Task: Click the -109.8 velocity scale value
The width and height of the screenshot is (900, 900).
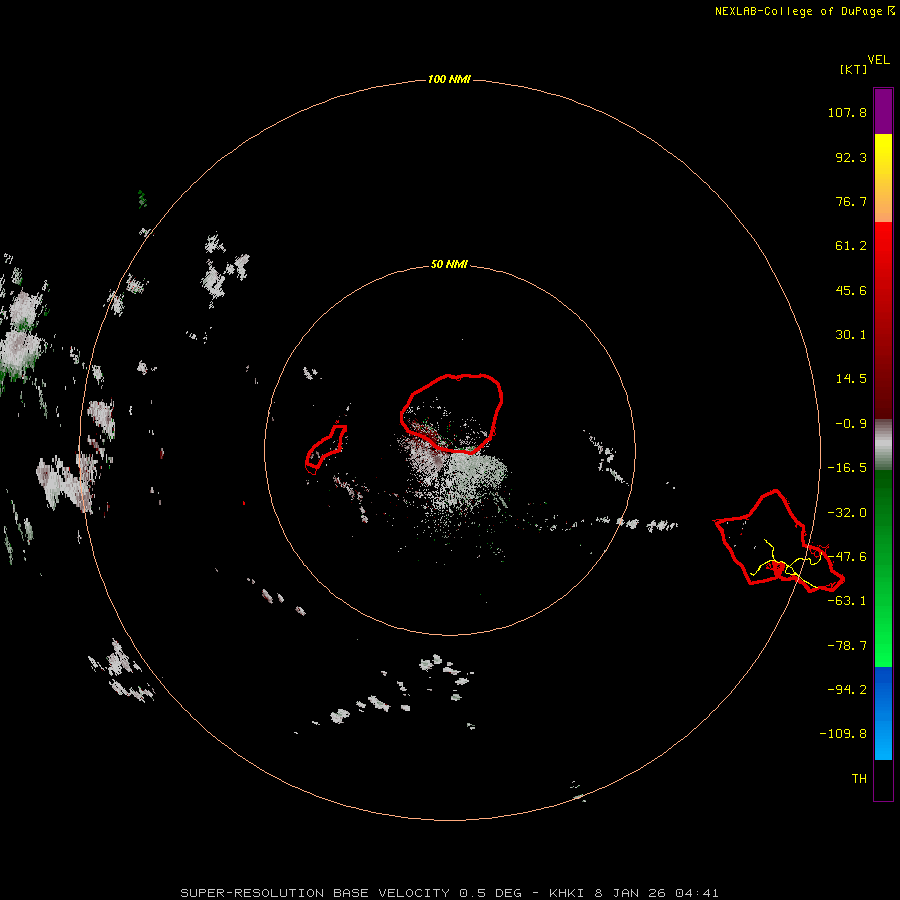Action: 843,734
